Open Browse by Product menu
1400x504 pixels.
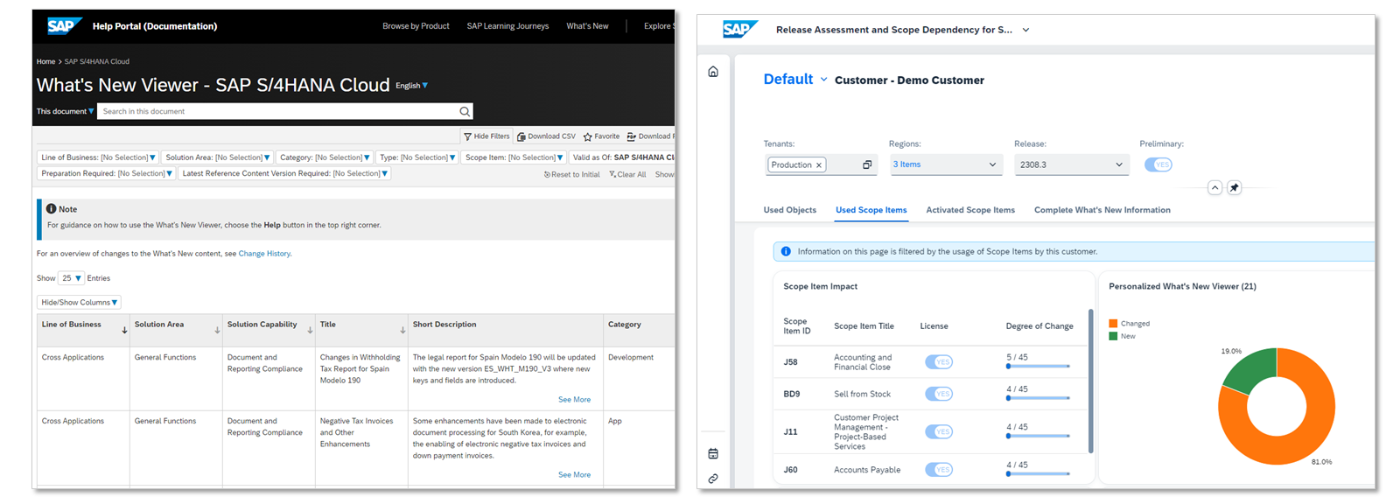tap(416, 26)
